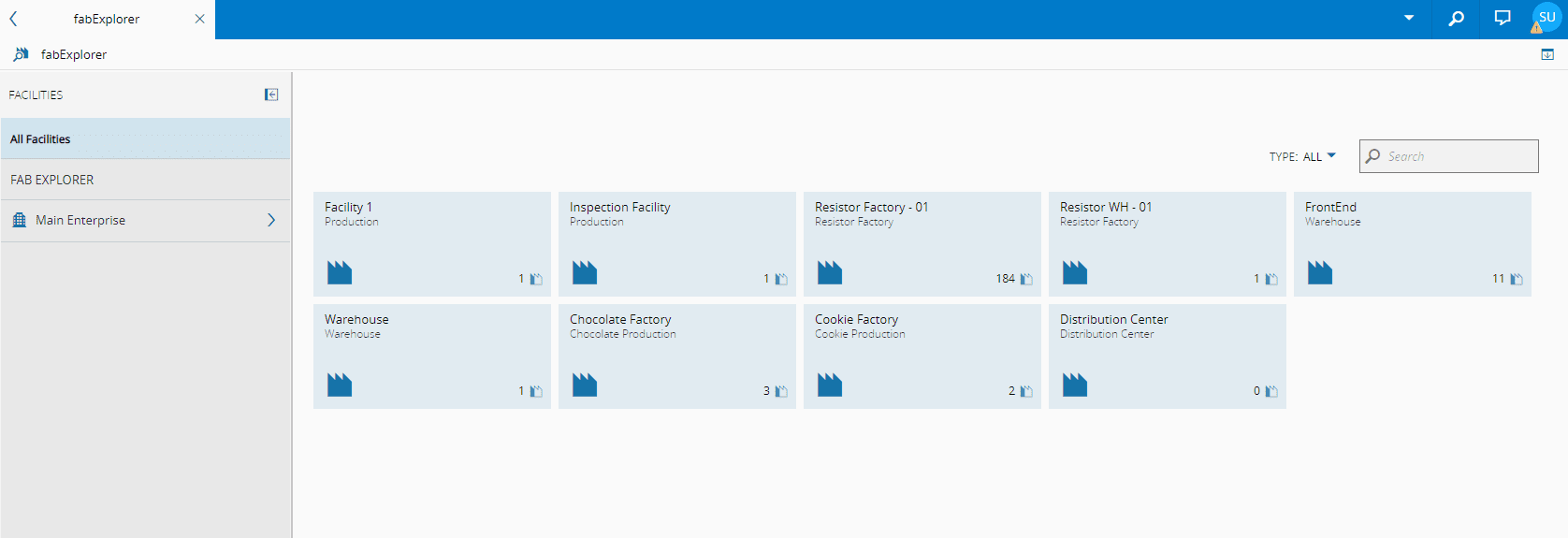Open the Facility 1 card
This screenshot has height=538, width=1568.
pyautogui.click(x=432, y=244)
